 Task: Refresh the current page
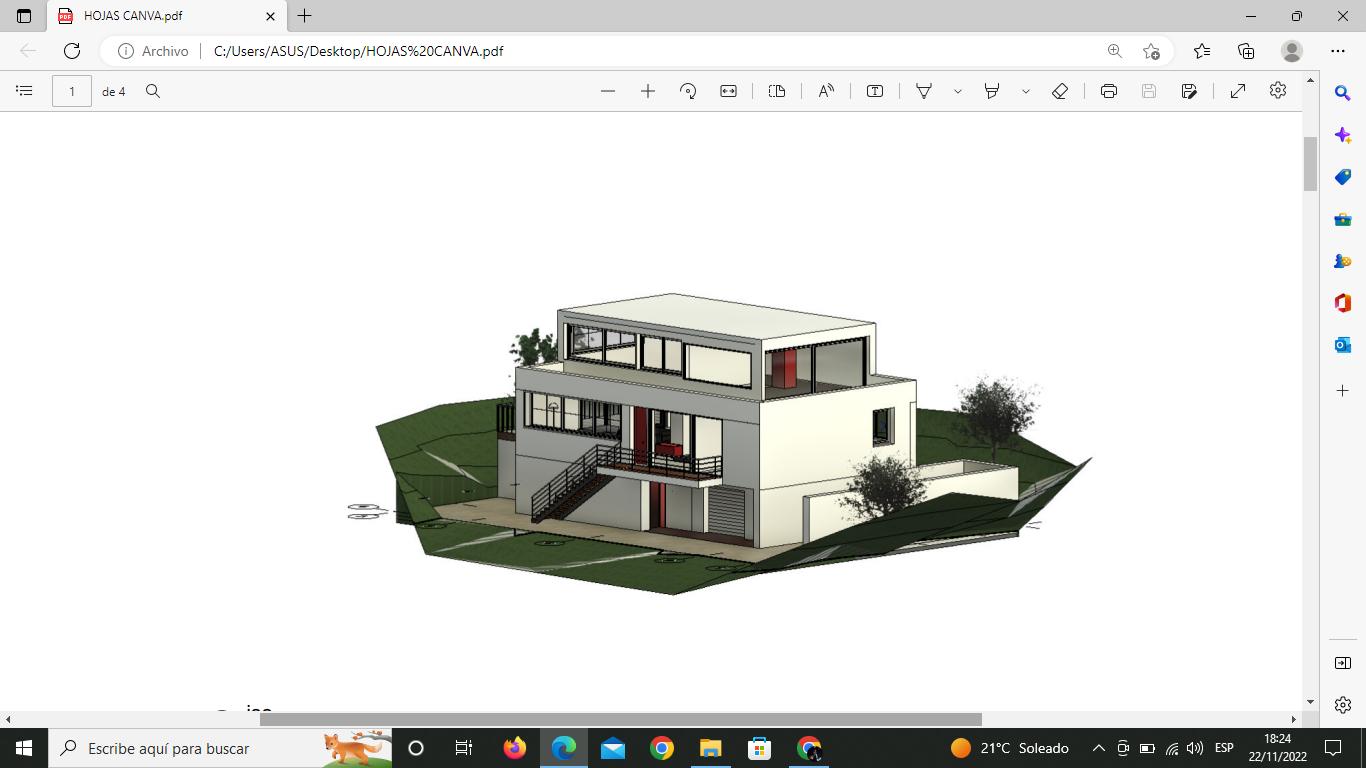72,51
